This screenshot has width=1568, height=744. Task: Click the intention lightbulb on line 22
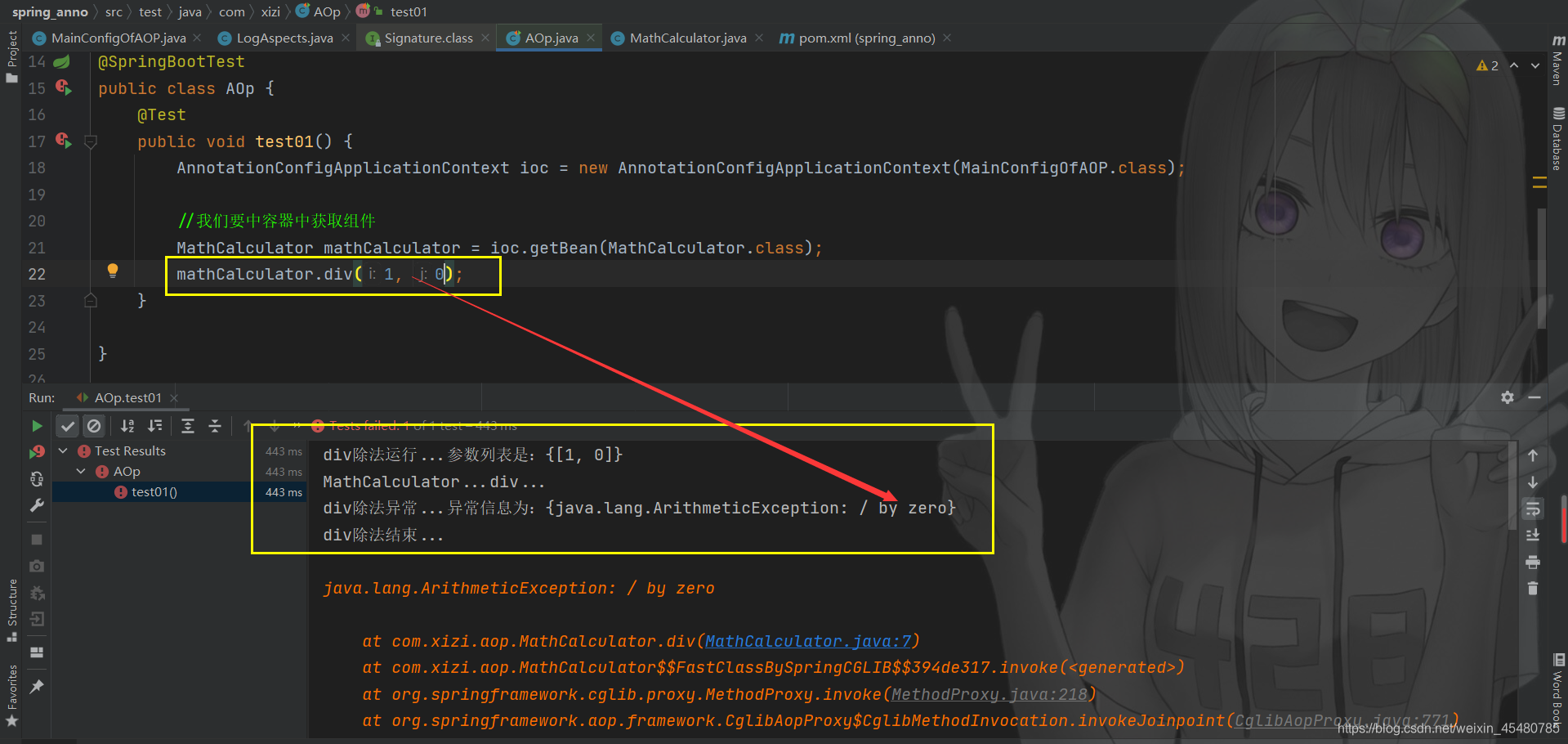[x=113, y=271]
